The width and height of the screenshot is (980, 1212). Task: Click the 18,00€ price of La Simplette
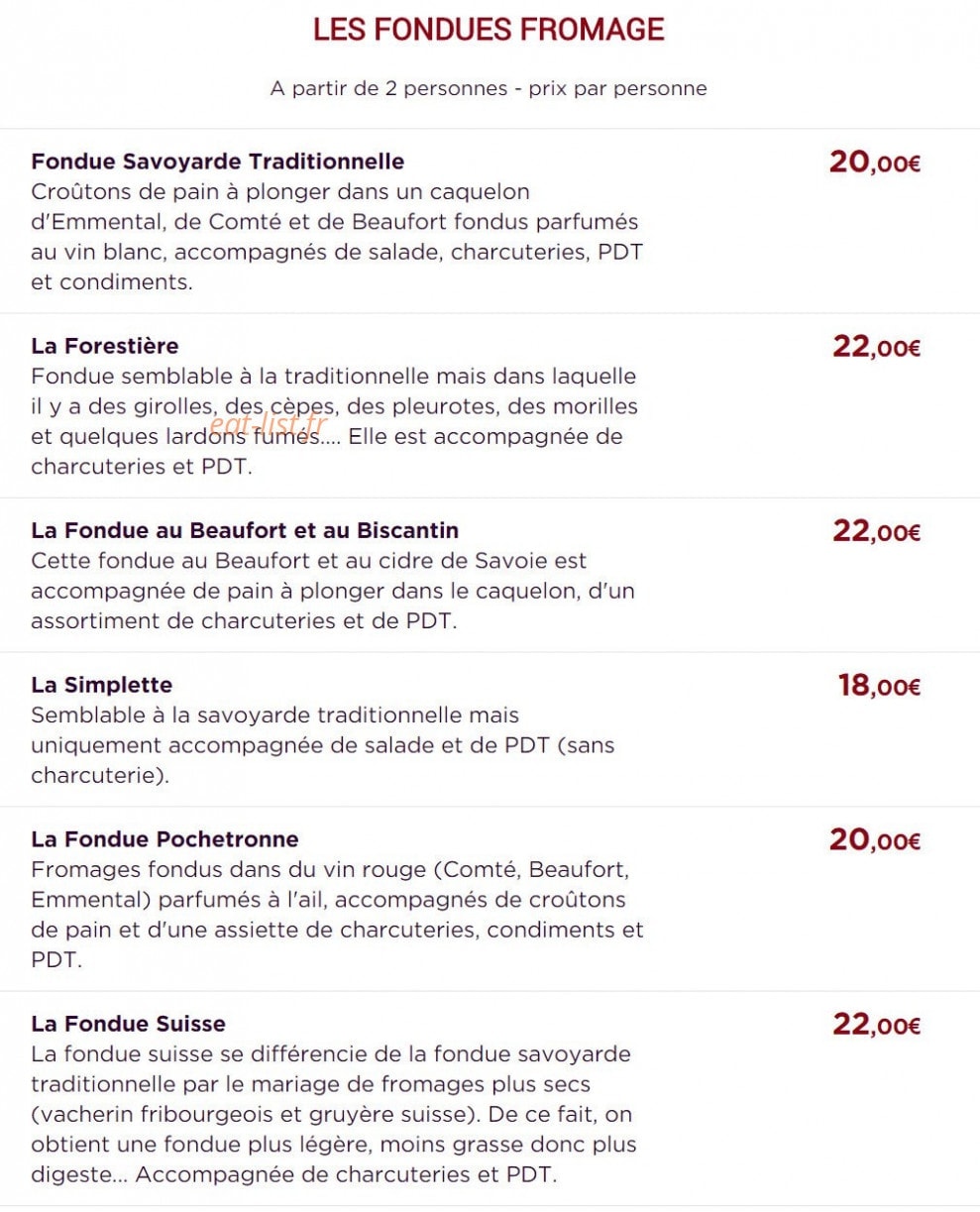[x=880, y=685]
